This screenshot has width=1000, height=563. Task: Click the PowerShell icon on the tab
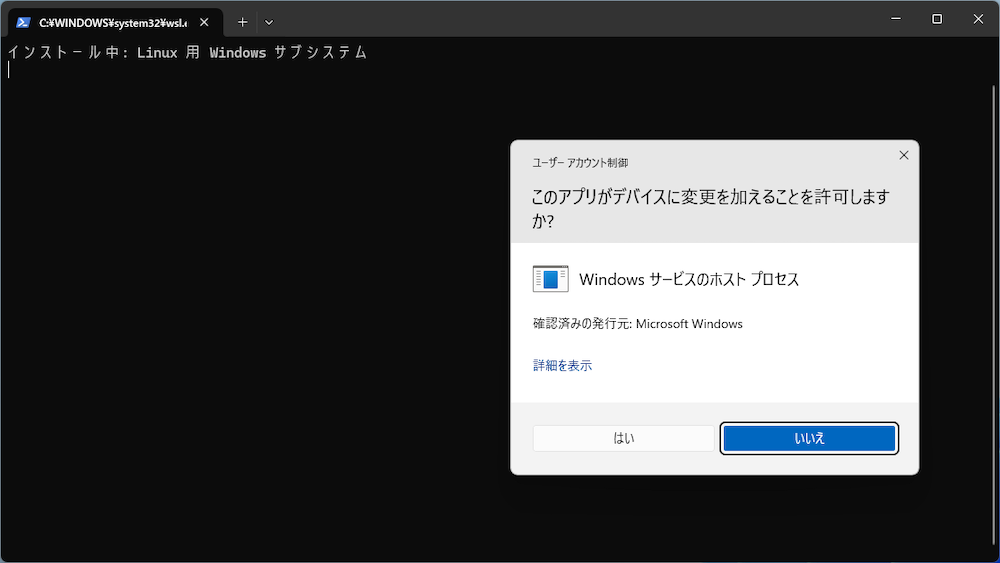pos(24,22)
